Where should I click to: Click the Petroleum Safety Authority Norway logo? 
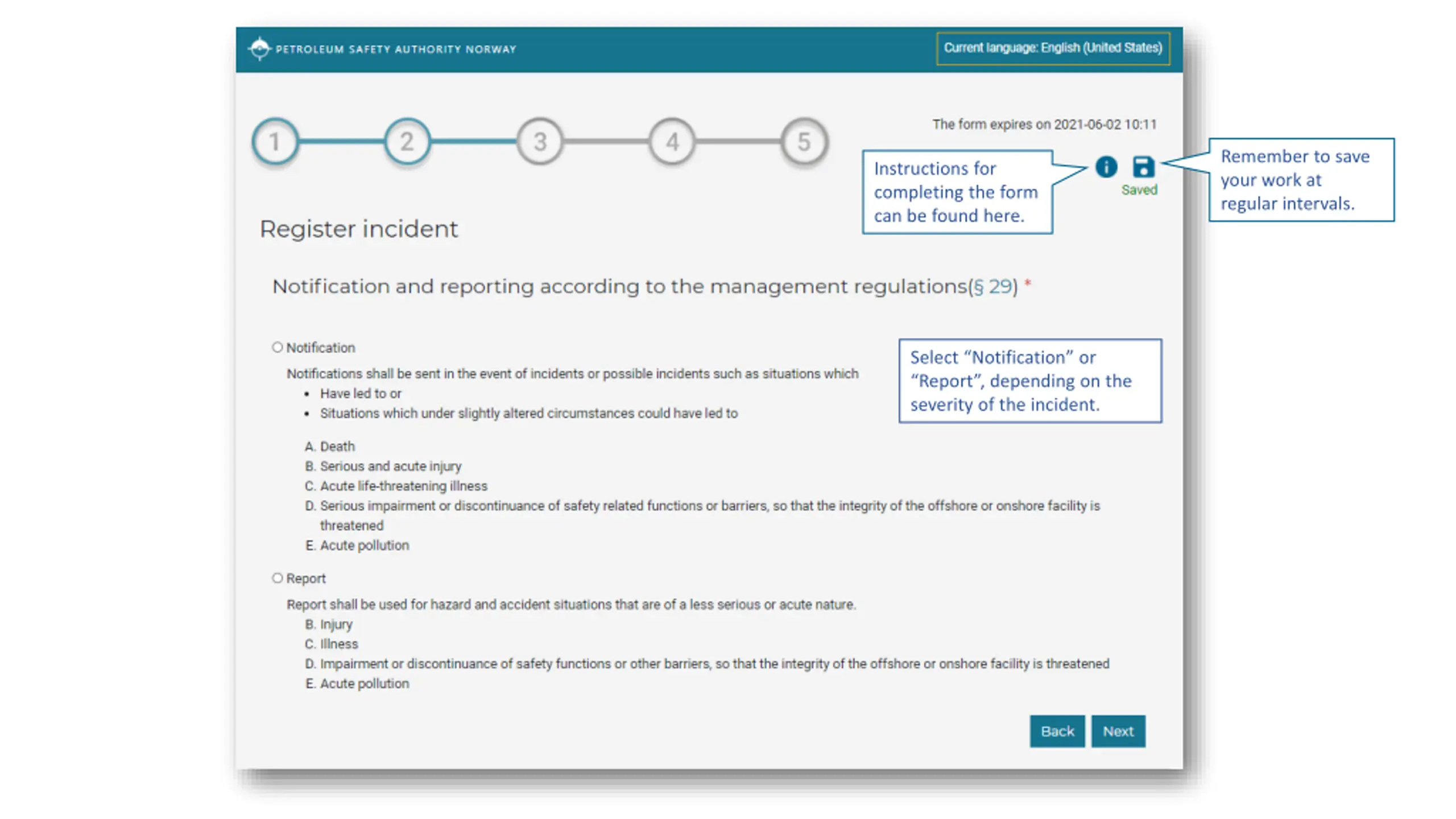[259, 49]
